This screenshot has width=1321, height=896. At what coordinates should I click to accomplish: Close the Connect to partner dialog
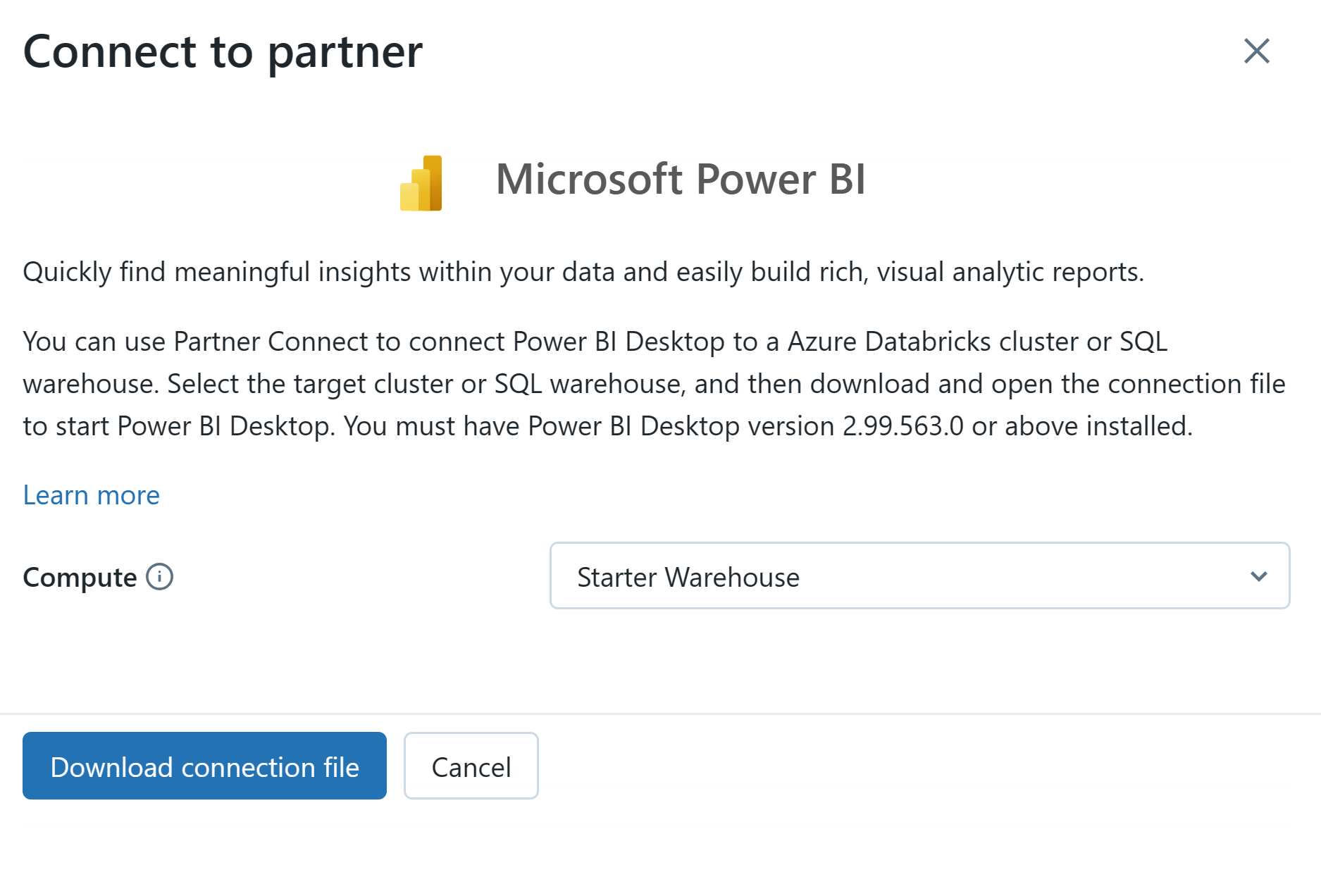(x=1256, y=51)
